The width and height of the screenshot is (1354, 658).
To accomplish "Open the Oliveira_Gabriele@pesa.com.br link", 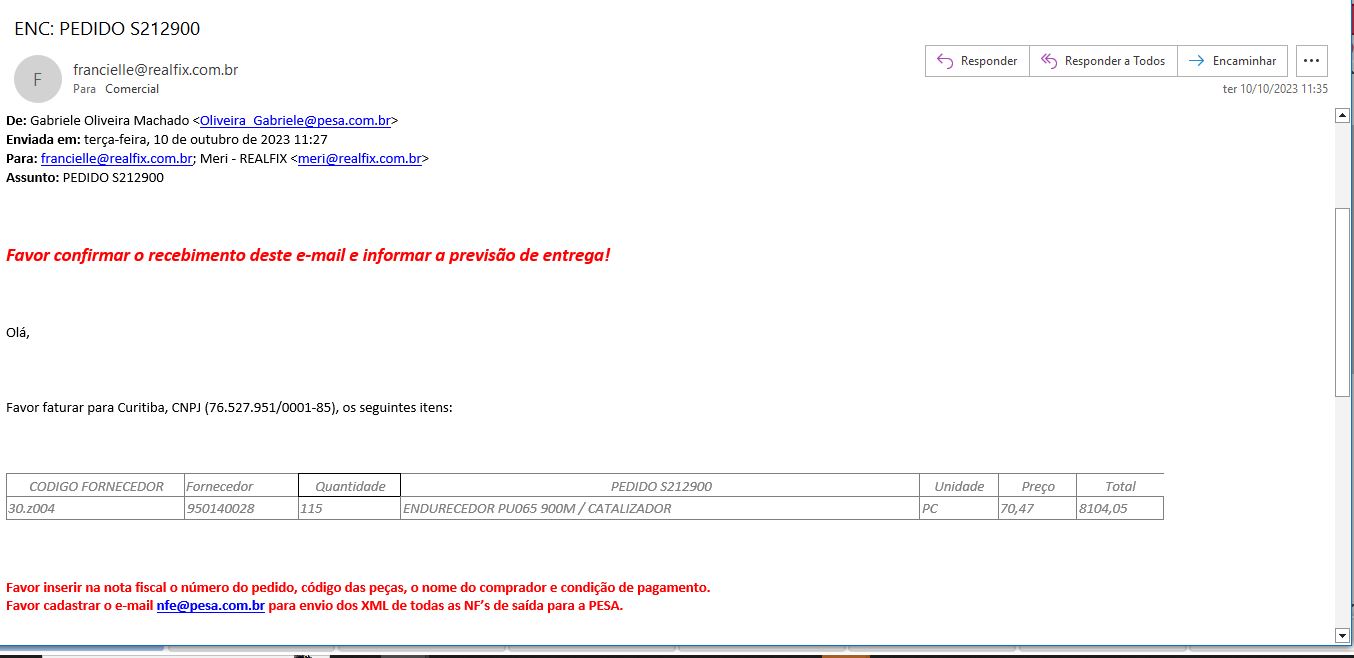I will click(x=295, y=120).
